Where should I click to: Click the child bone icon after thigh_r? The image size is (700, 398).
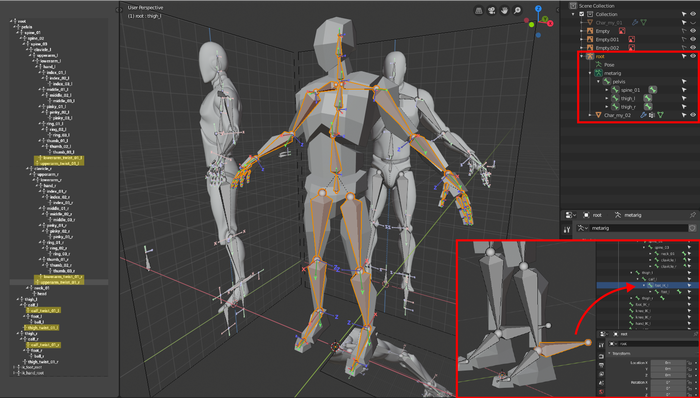648,107
